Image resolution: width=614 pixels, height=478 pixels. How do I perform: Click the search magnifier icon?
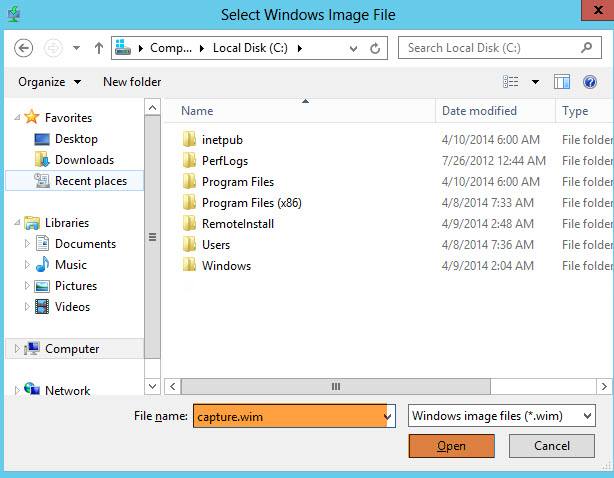[586, 48]
